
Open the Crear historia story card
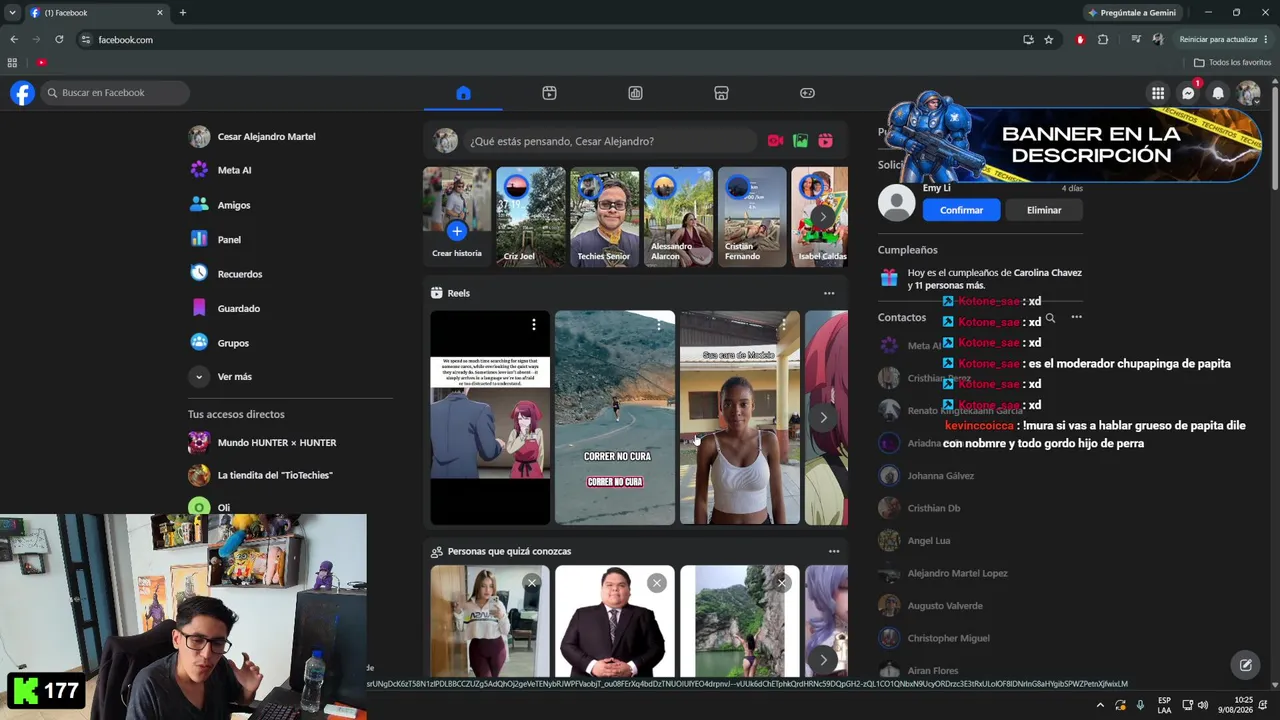457,216
